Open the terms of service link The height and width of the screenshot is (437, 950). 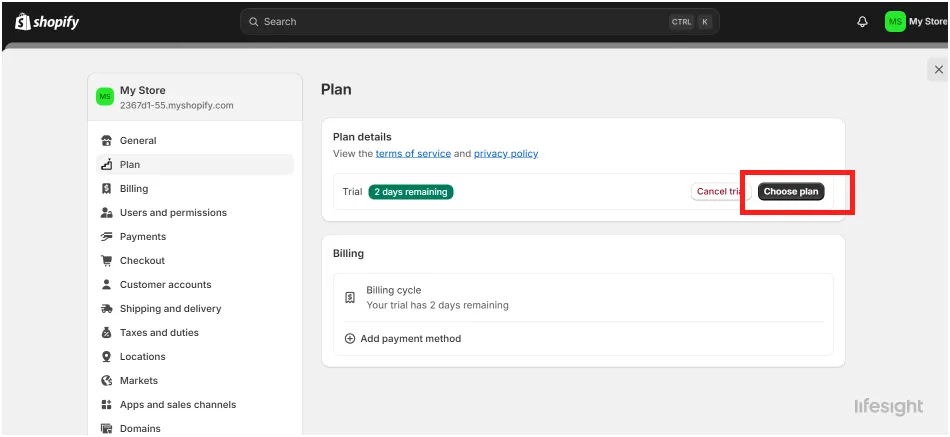(413, 154)
